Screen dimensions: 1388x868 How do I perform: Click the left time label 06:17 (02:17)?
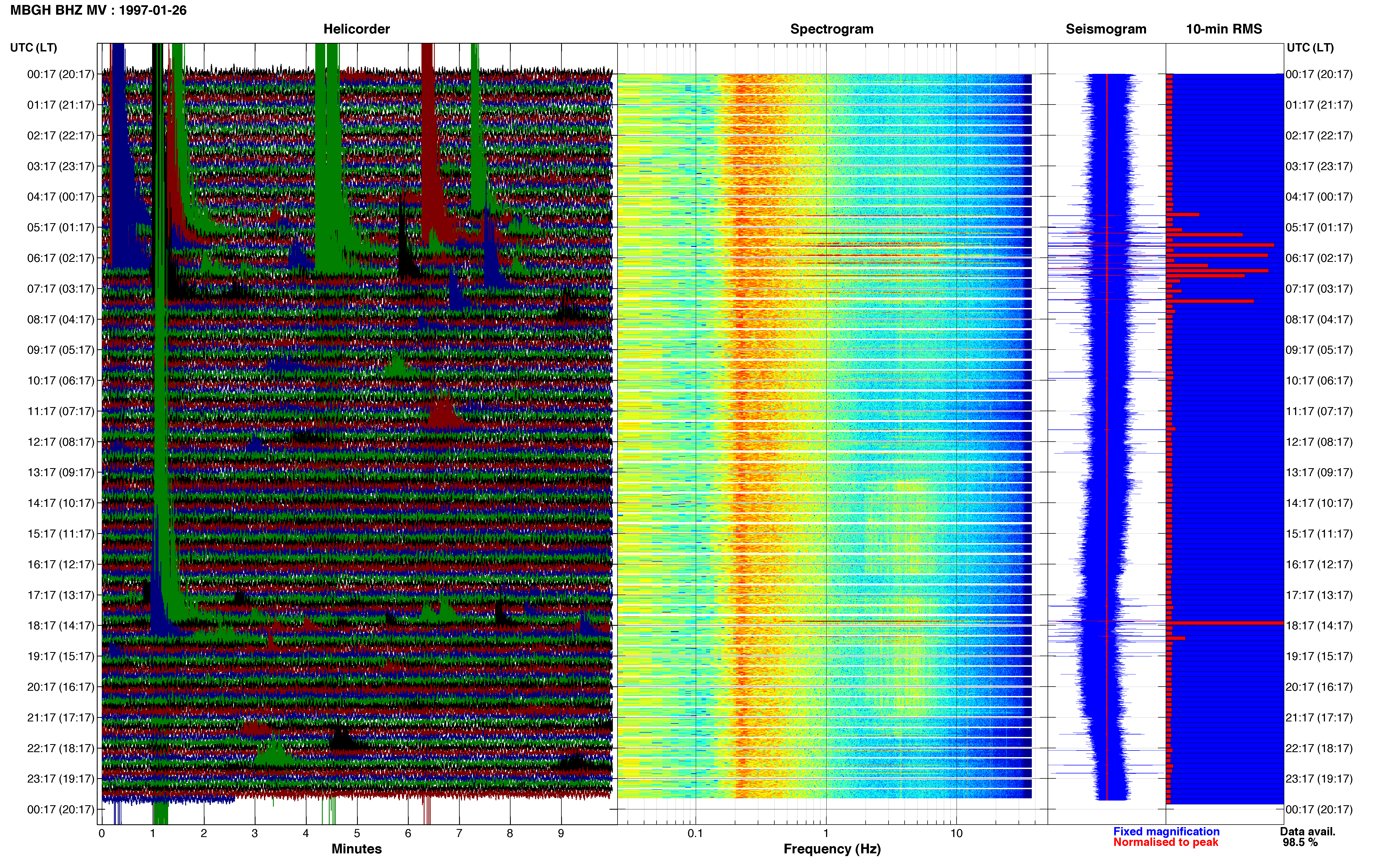pyautogui.click(x=61, y=258)
